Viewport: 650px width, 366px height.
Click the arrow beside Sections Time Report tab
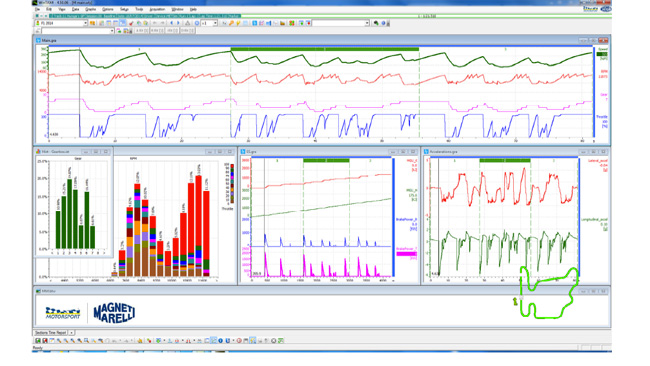71,332
